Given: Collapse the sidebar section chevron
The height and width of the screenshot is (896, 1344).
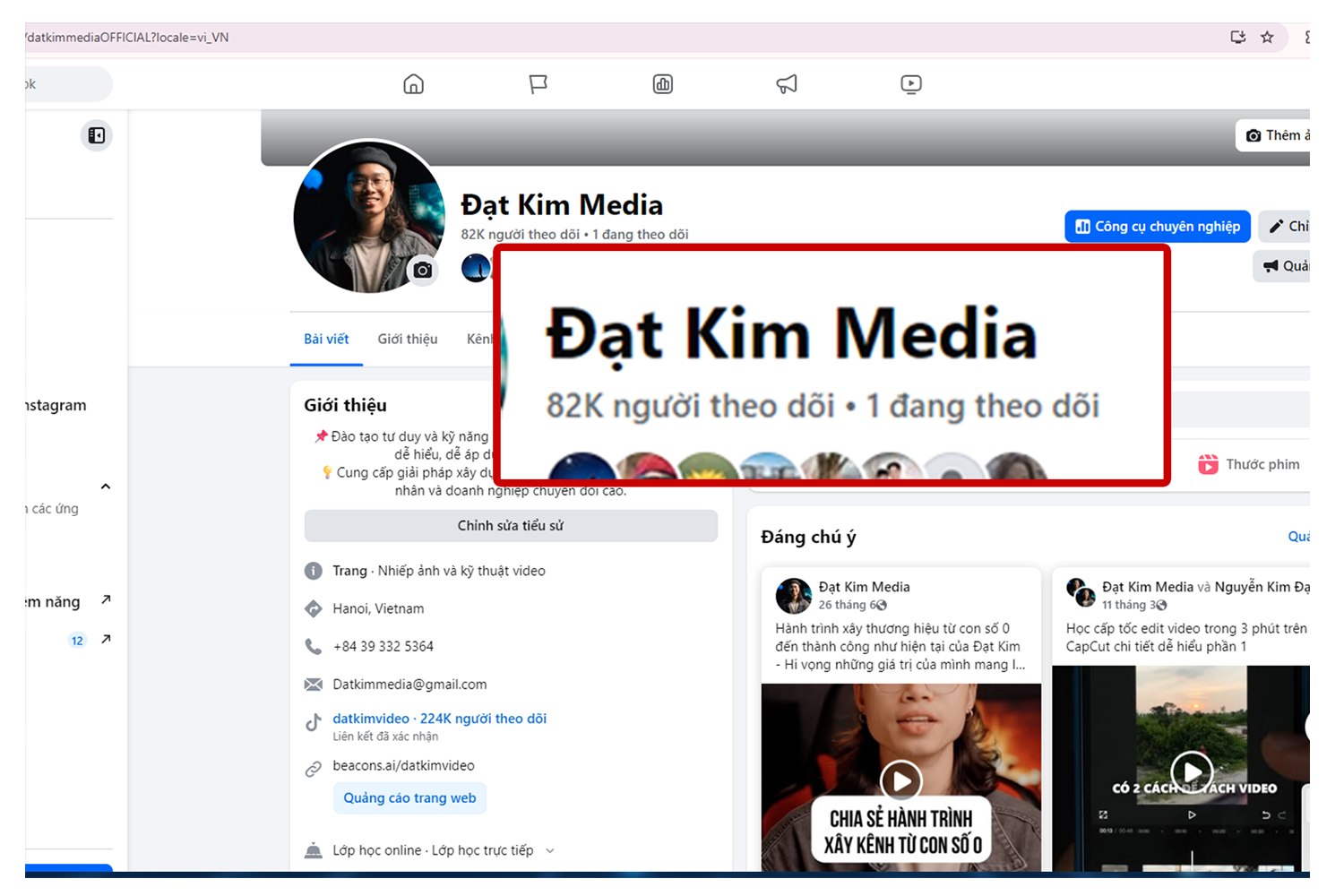Looking at the screenshot, I should click(106, 487).
